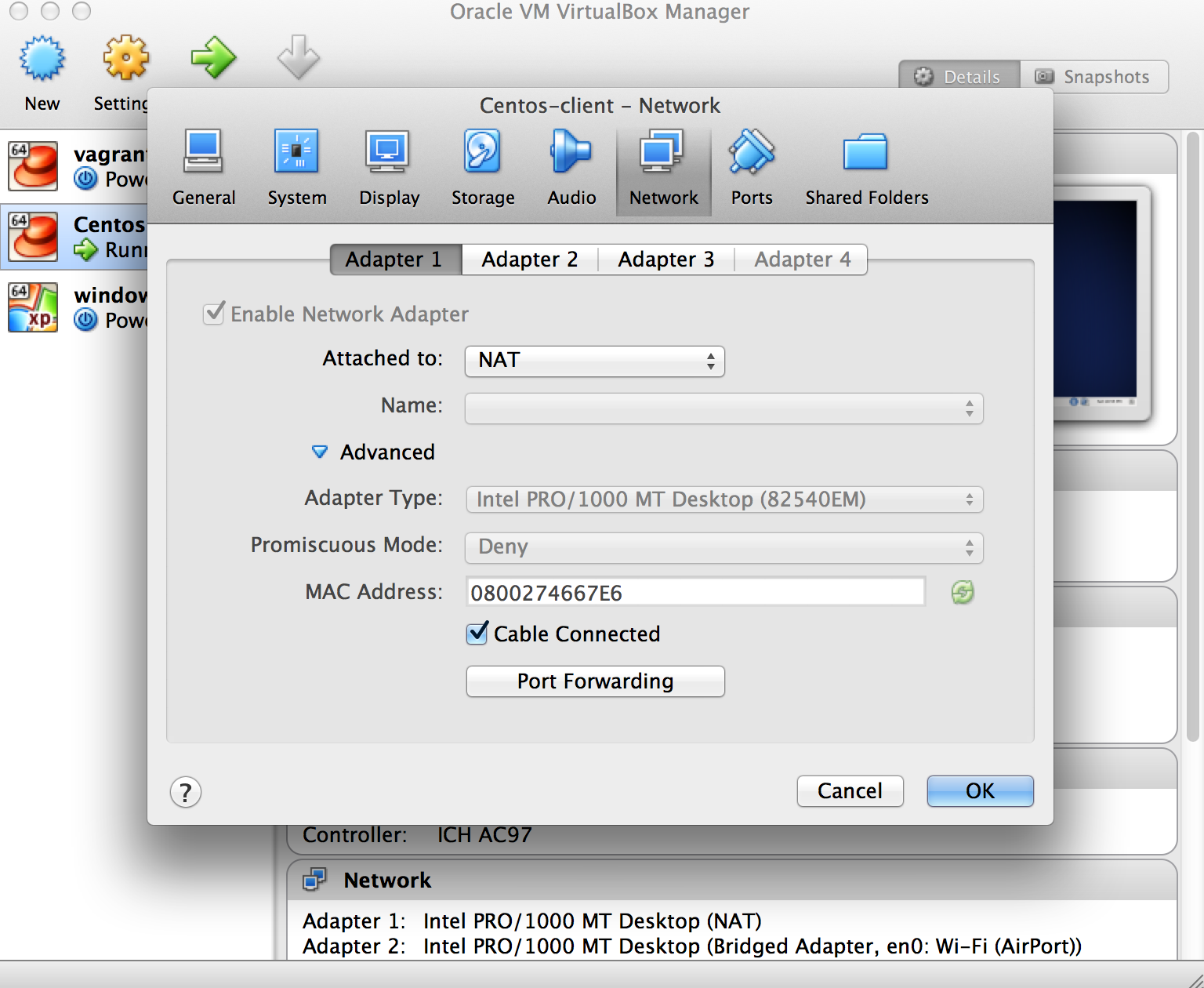Viewport: 1204px width, 988px height.
Task: Switch to the Snapshots view tab
Action: click(1094, 77)
